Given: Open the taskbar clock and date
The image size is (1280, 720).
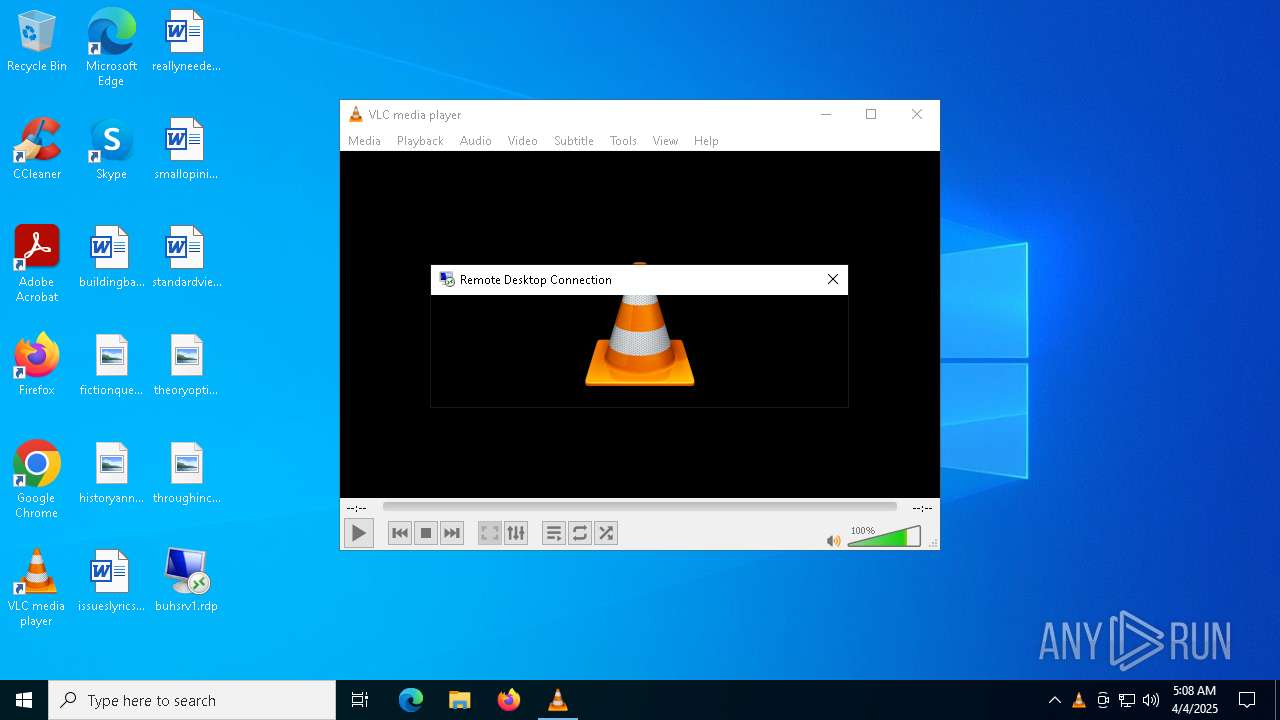Looking at the screenshot, I should click(1194, 700).
